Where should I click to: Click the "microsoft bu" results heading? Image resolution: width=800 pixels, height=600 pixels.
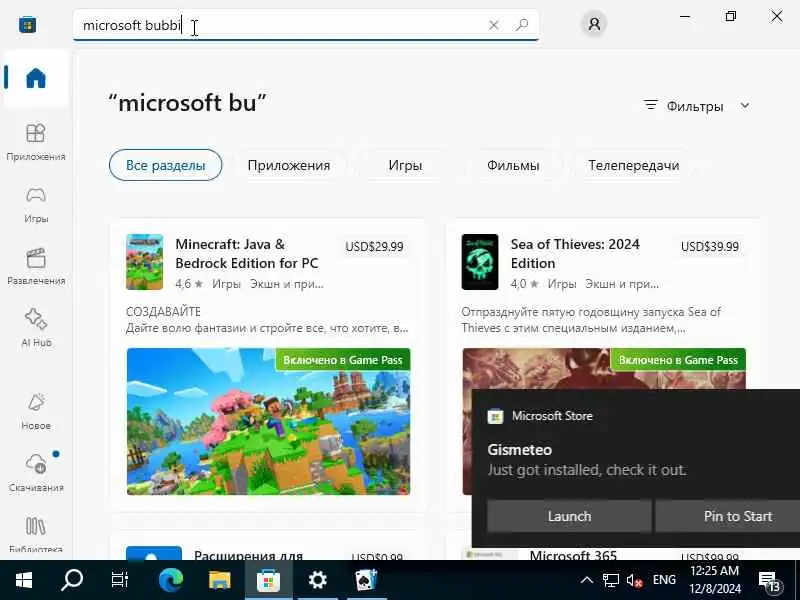coord(187,103)
